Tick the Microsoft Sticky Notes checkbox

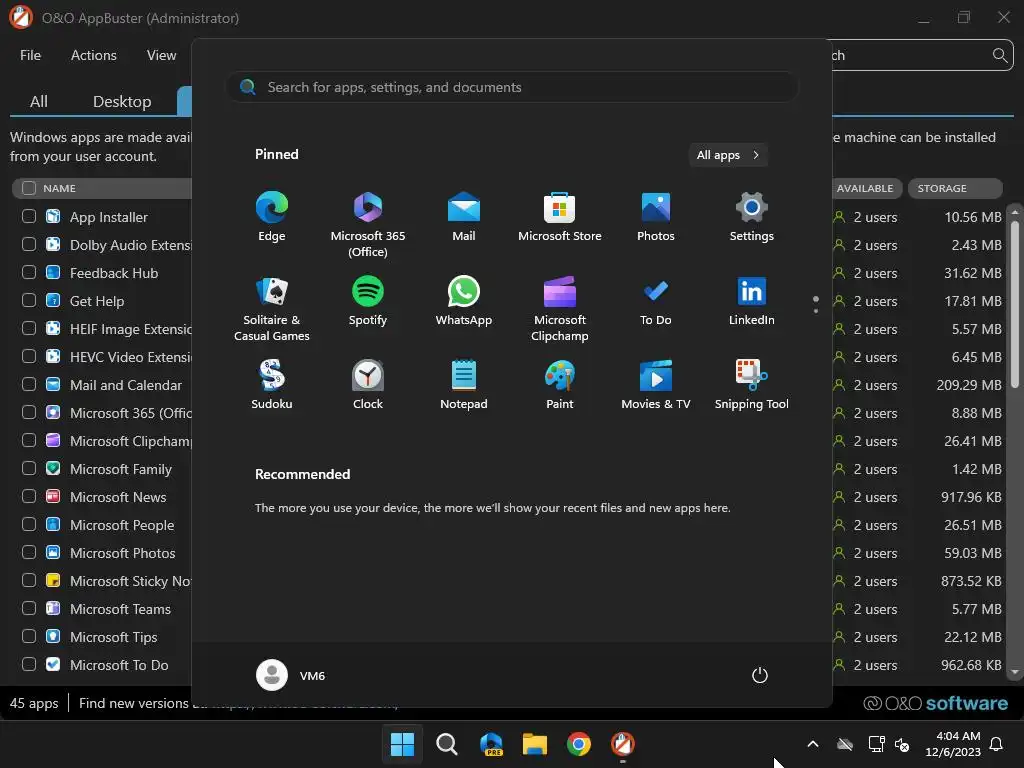pyautogui.click(x=29, y=580)
